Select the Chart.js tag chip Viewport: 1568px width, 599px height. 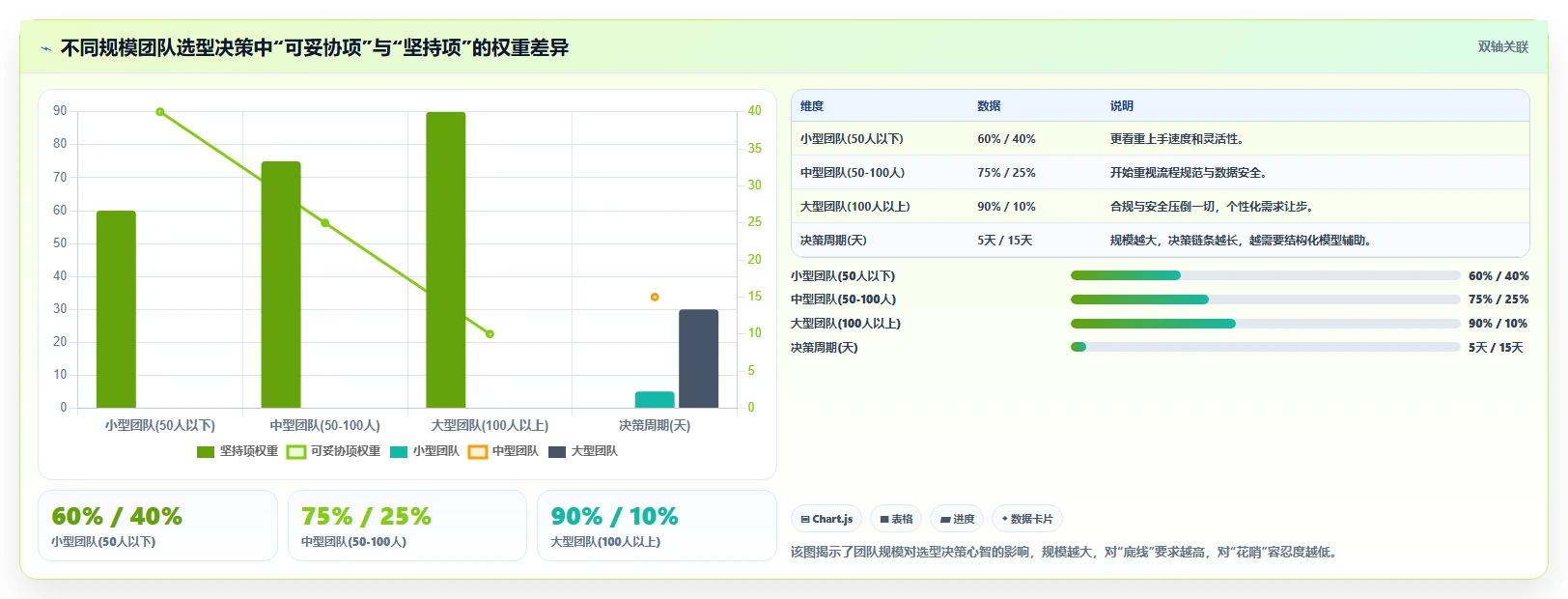[x=826, y=519]
